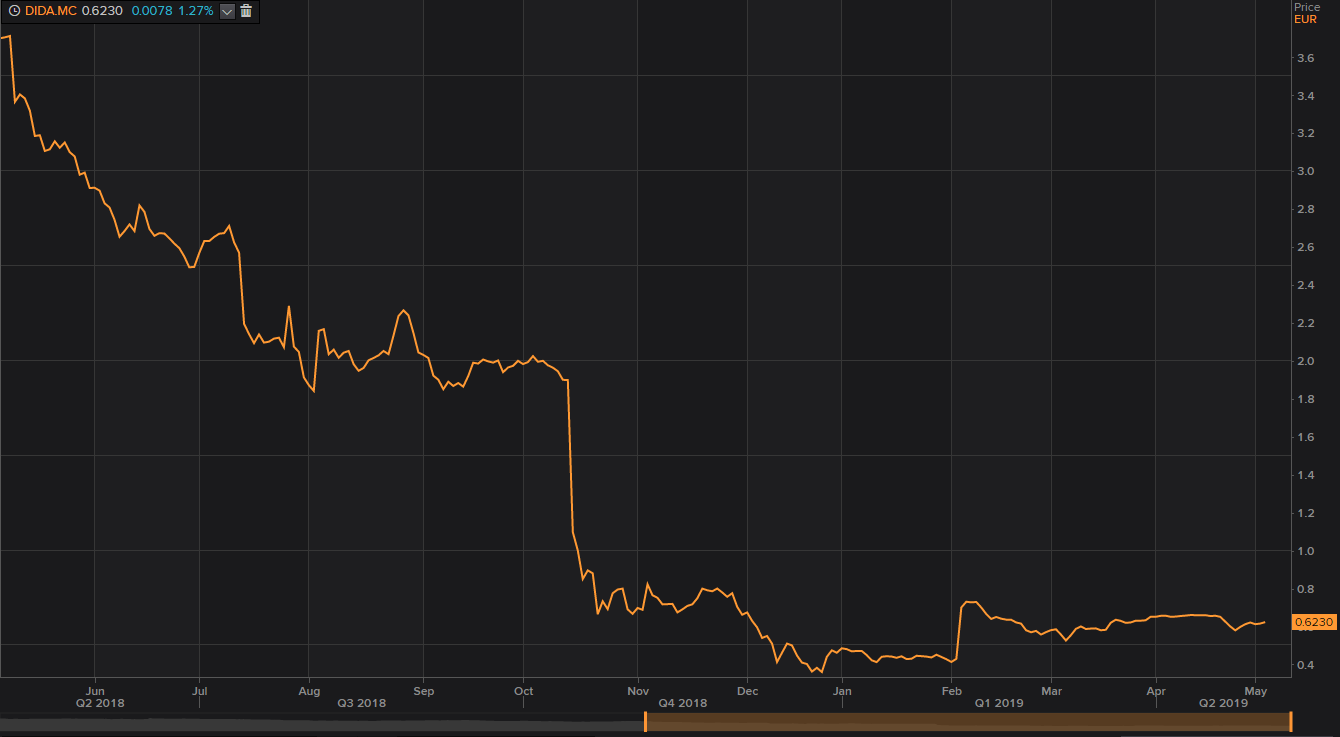Click the orange 0.6230 last price tag
The image size is (1340, 737).
pyautogui.click(x=1314, y=622)
